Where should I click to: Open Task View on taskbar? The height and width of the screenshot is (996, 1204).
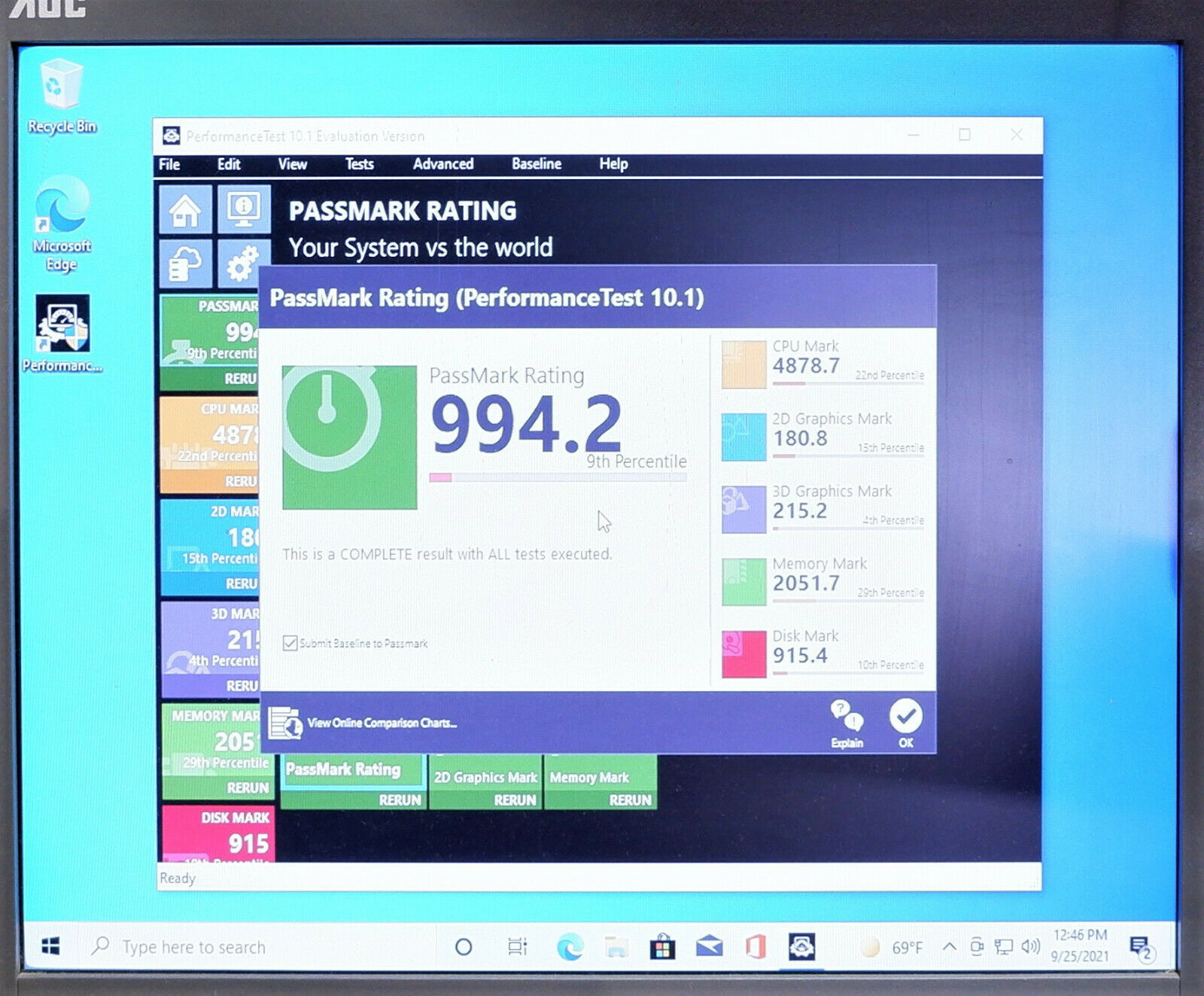pos(517,947)
